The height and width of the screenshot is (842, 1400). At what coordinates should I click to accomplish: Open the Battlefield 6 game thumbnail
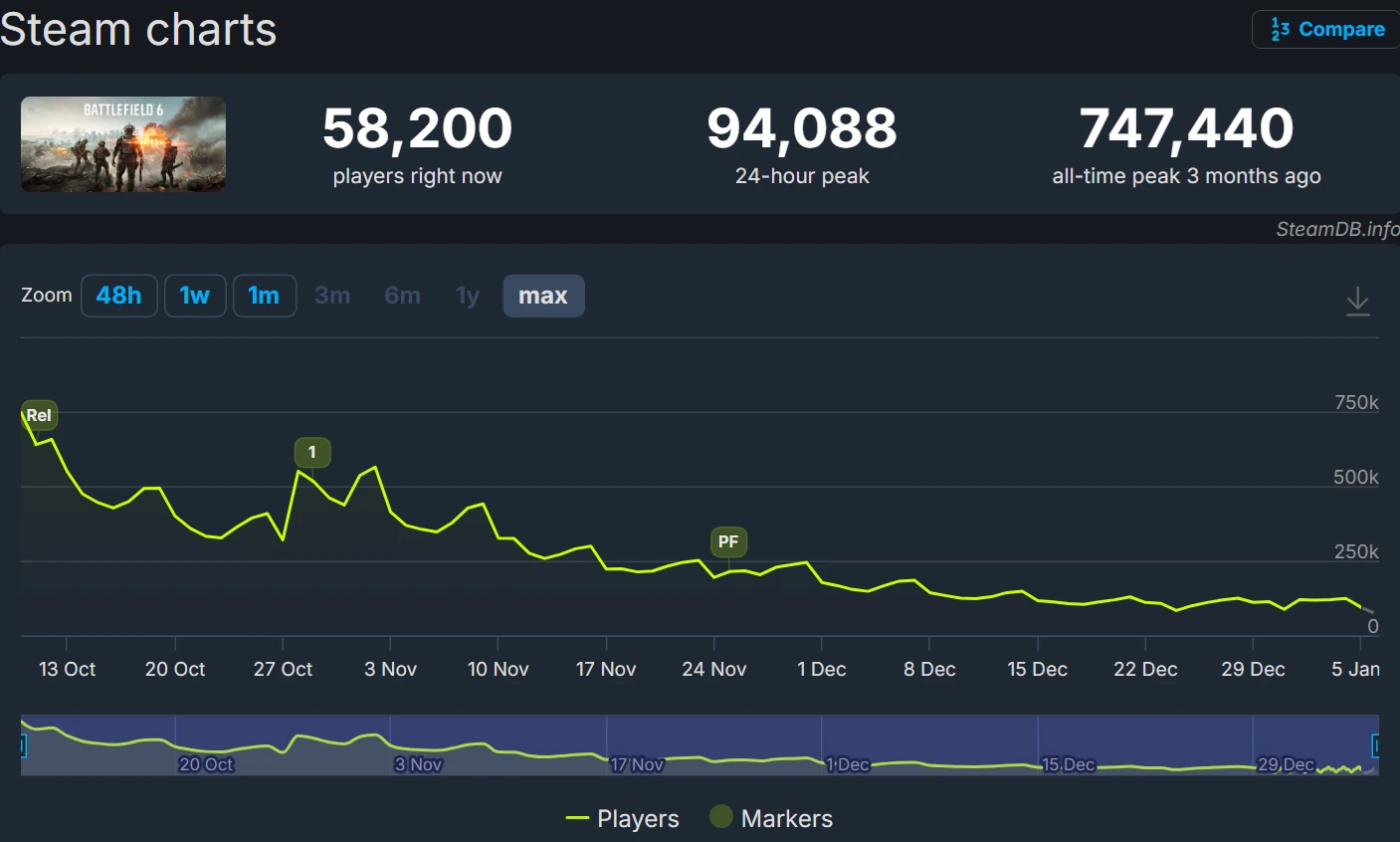point(123,144)
